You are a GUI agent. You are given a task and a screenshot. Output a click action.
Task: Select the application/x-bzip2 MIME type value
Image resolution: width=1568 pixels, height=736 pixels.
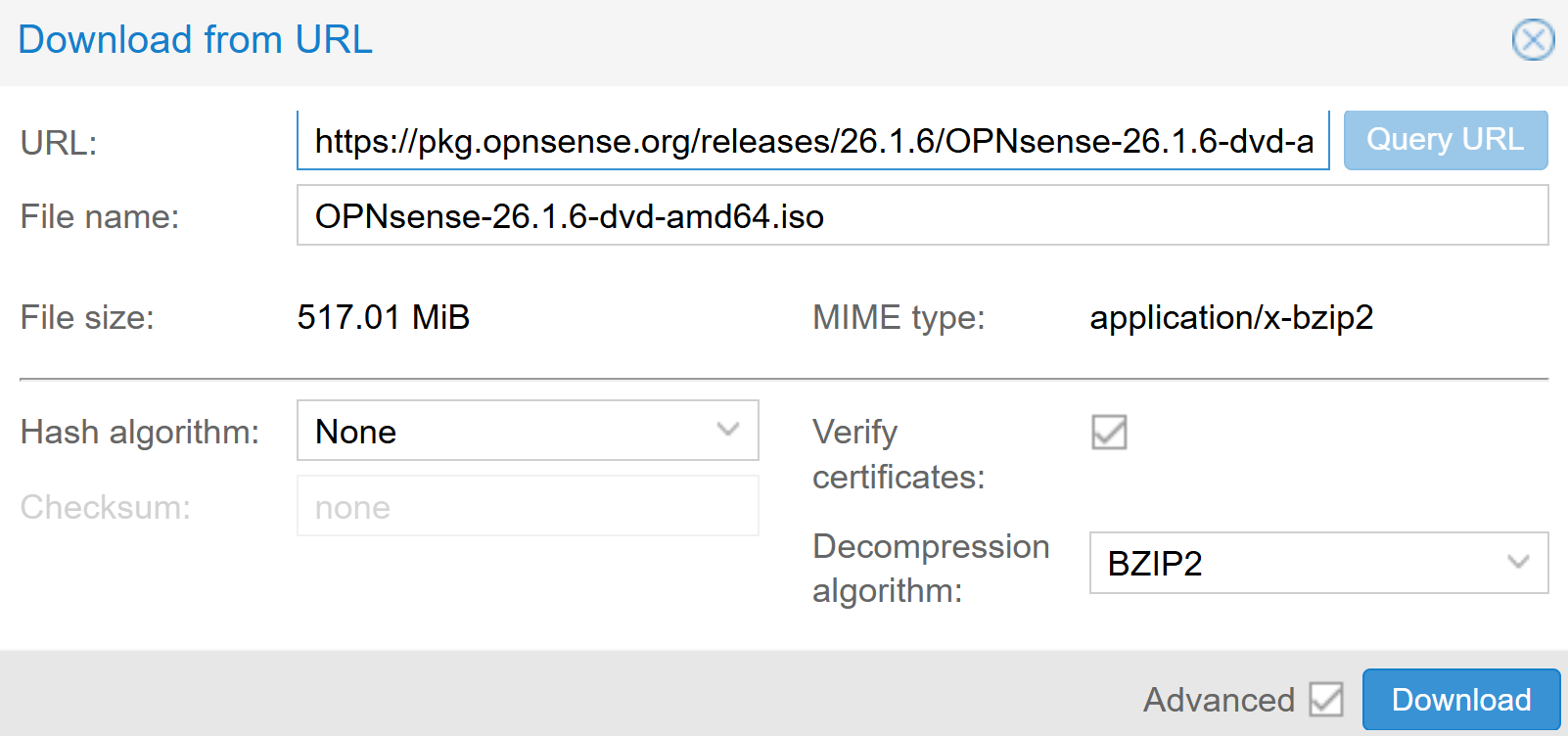coord(1231,317)
